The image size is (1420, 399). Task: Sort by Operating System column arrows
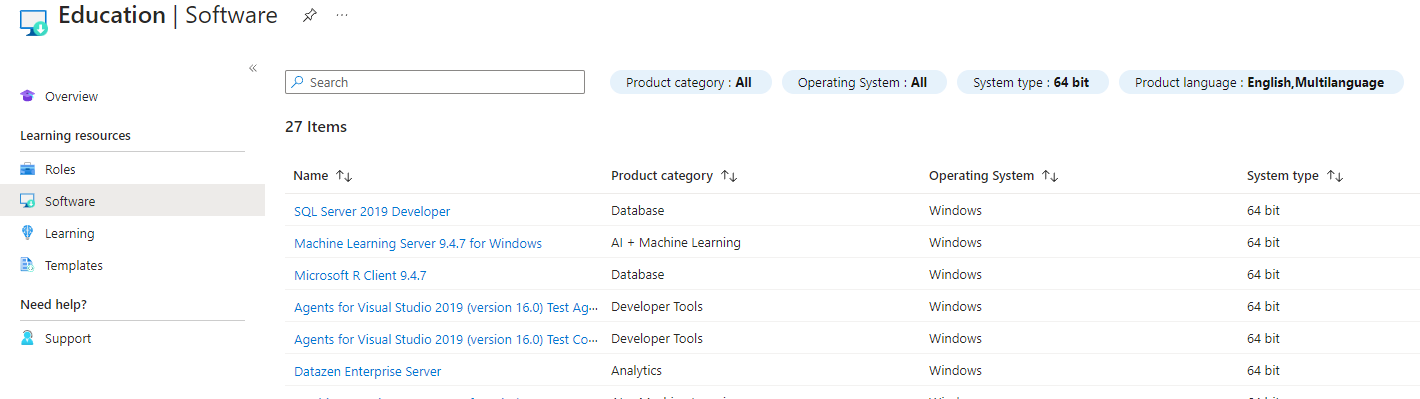[1050, 176]
